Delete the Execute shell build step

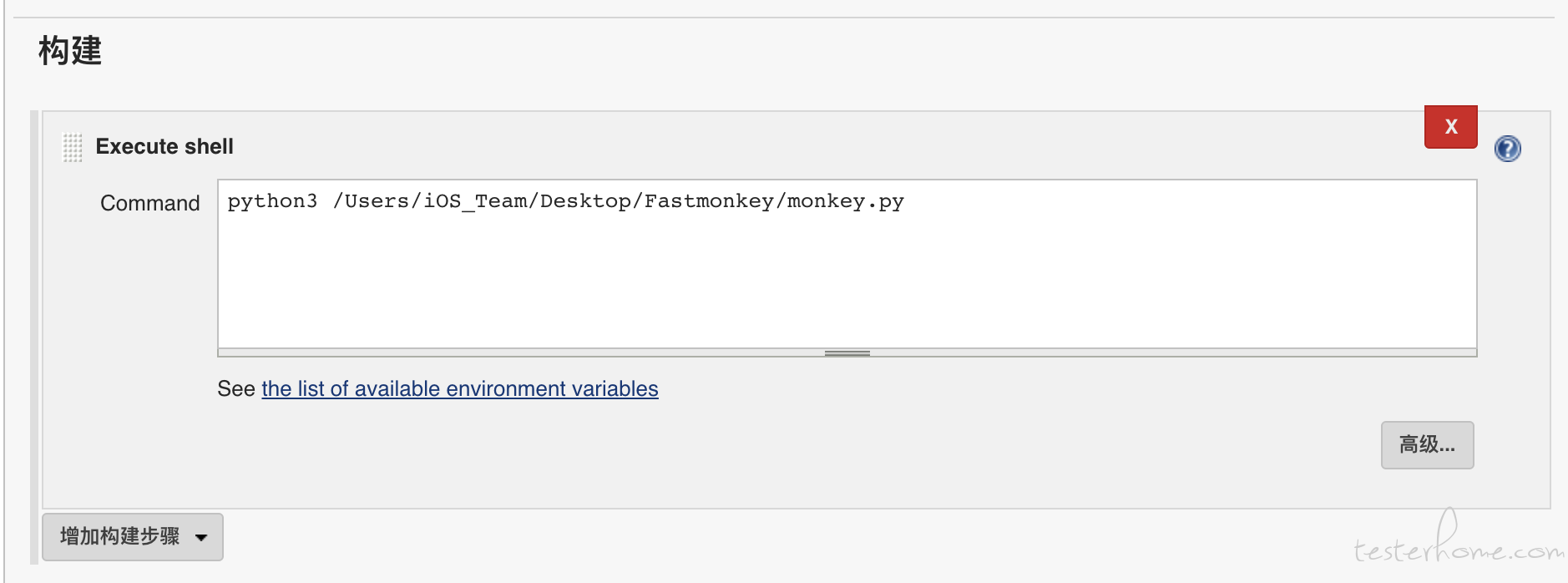click(x=1450, y=127)
